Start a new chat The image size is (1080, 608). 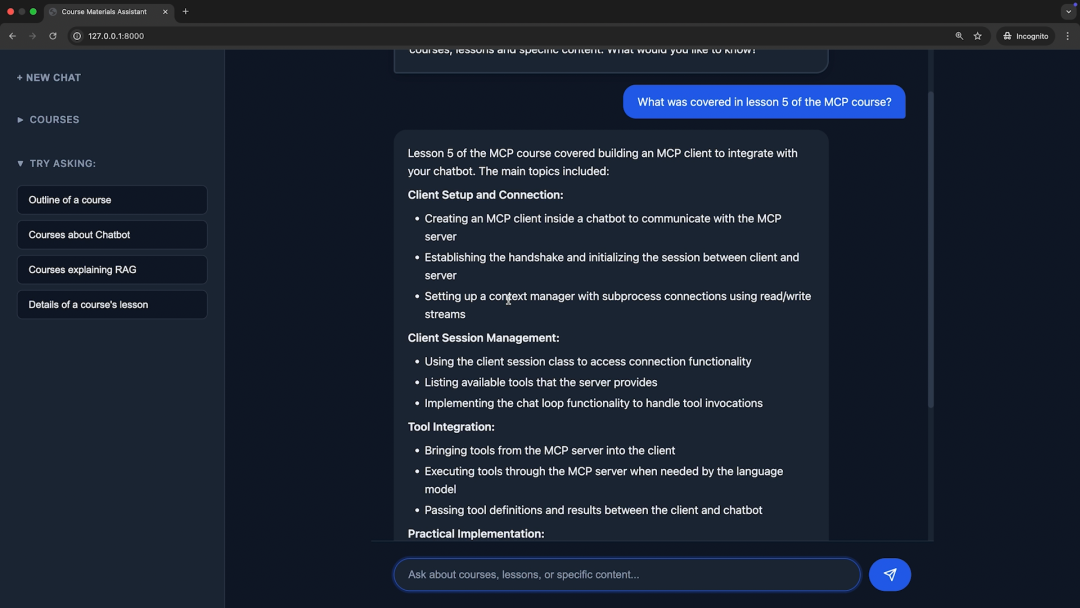coord(49,78)
